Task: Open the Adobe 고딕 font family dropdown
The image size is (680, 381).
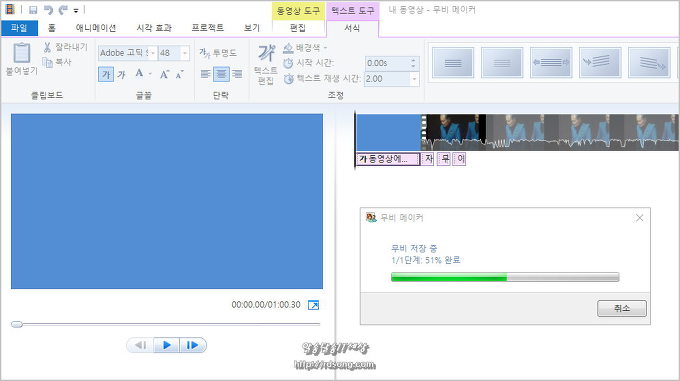Action: point(153,53)
